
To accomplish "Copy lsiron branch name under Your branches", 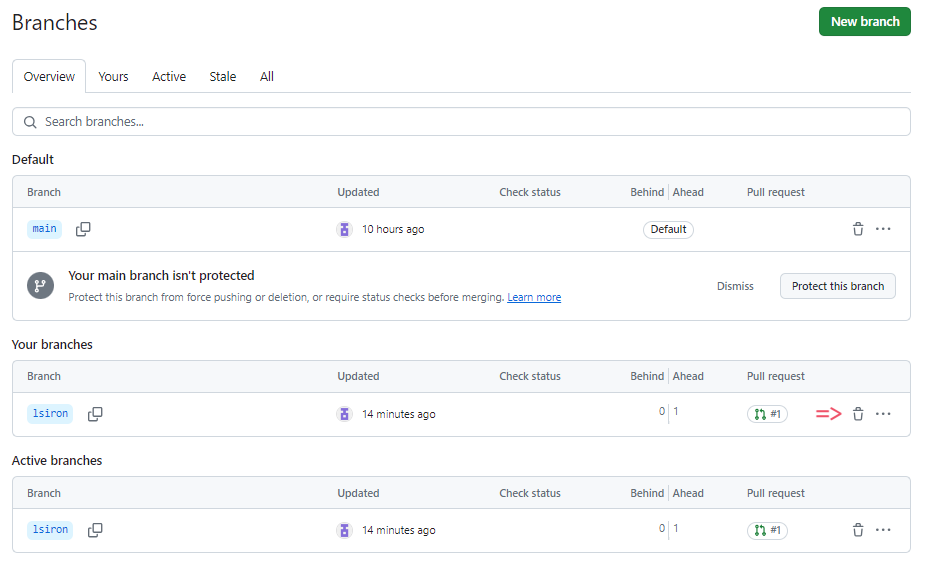I will [x=95, y=414].
